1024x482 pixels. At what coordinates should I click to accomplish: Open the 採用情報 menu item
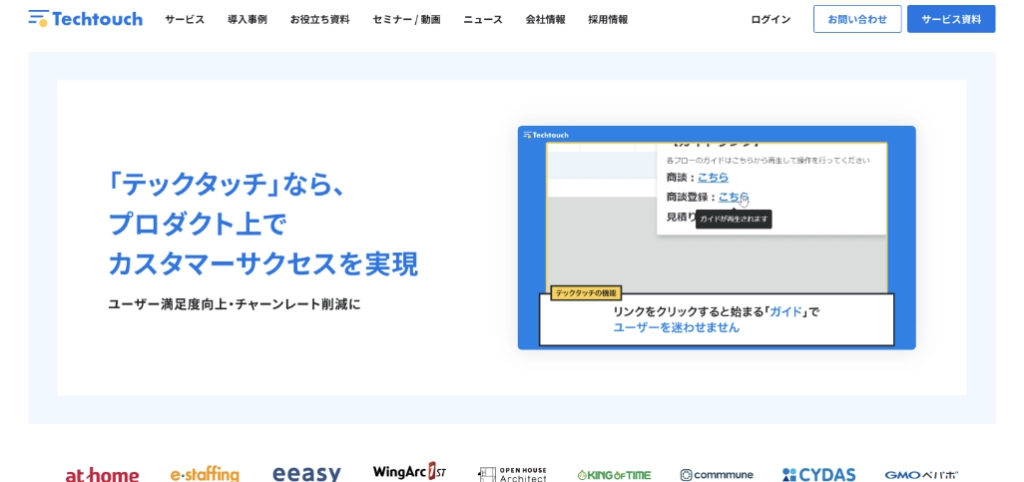click(x=608, y=20)
